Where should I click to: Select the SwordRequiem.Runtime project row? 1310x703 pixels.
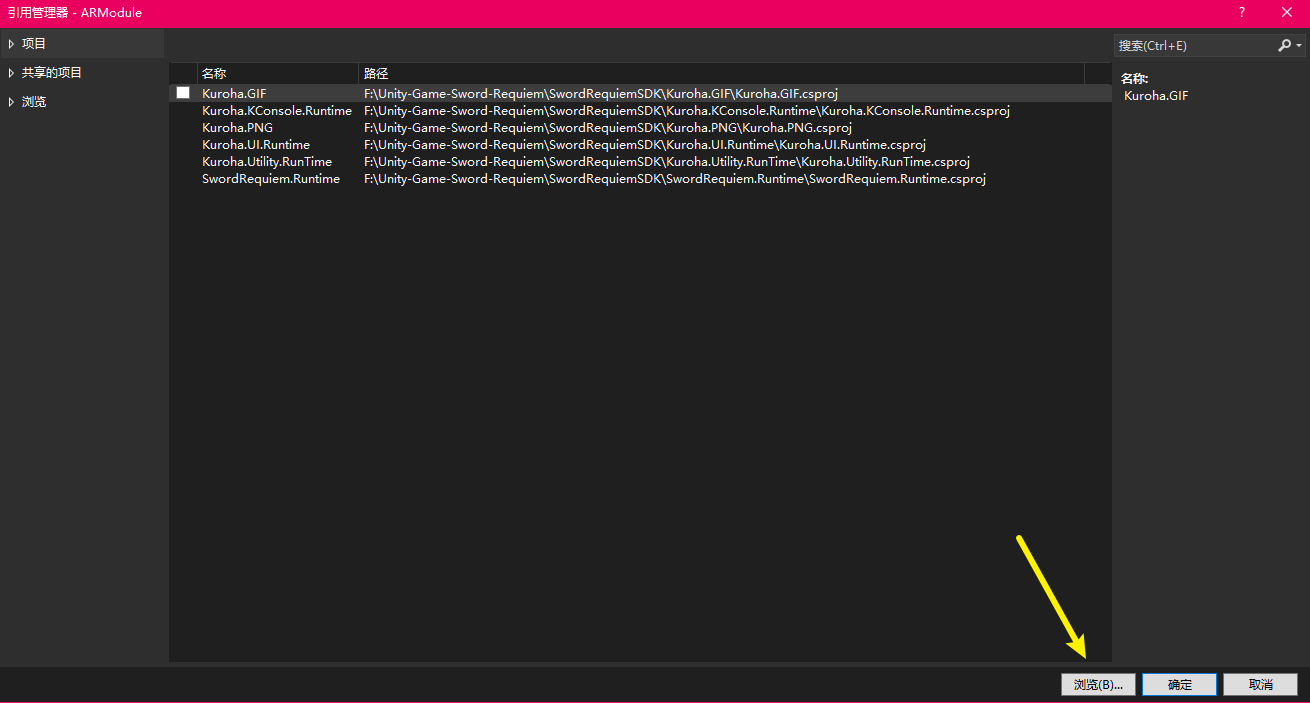[270, 179]
